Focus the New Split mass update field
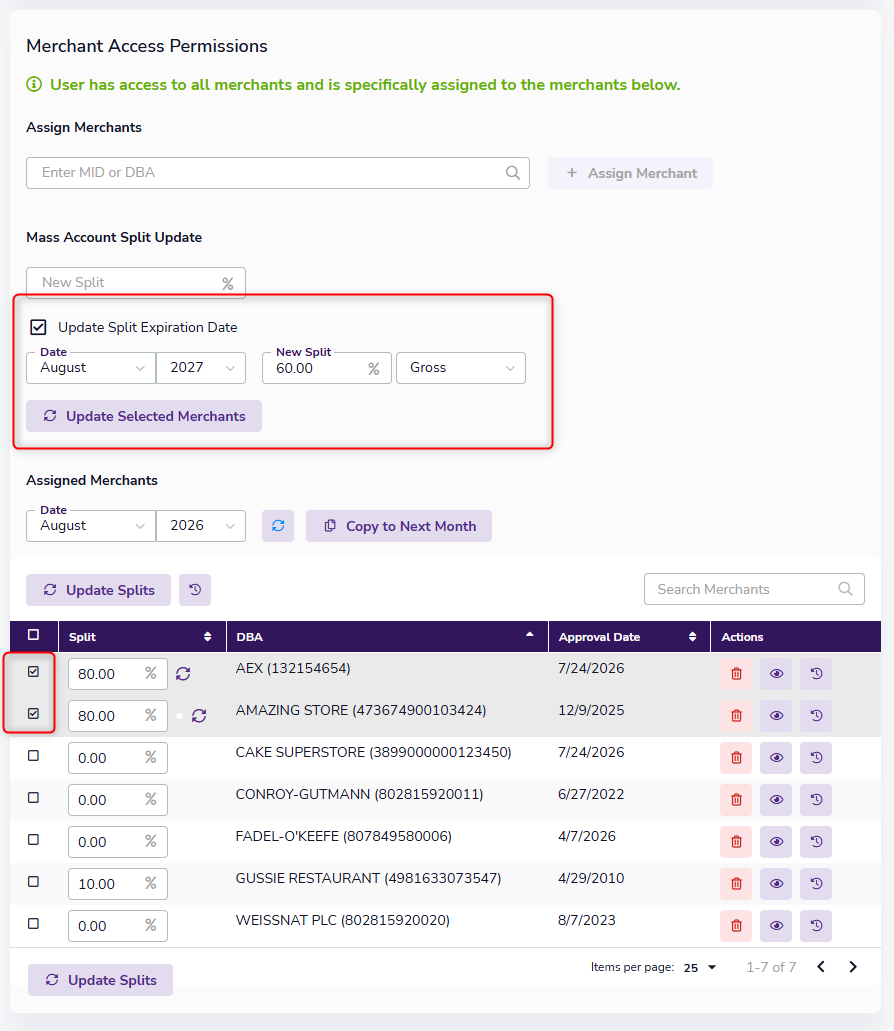This screenshot has width=894, height=1031. [136, 283]
